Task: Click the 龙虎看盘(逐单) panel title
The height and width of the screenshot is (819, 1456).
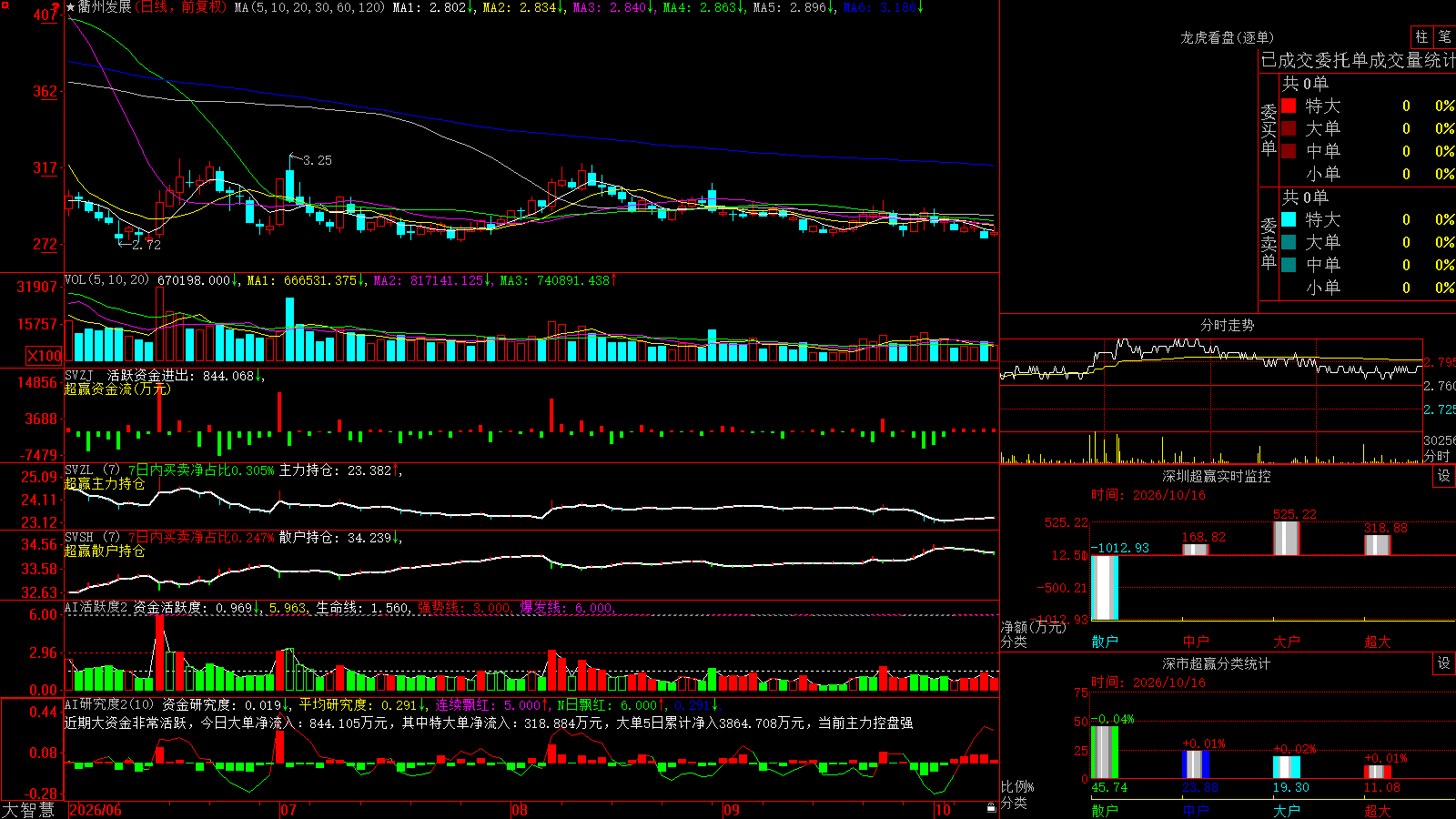Action: pos(1227,37)
